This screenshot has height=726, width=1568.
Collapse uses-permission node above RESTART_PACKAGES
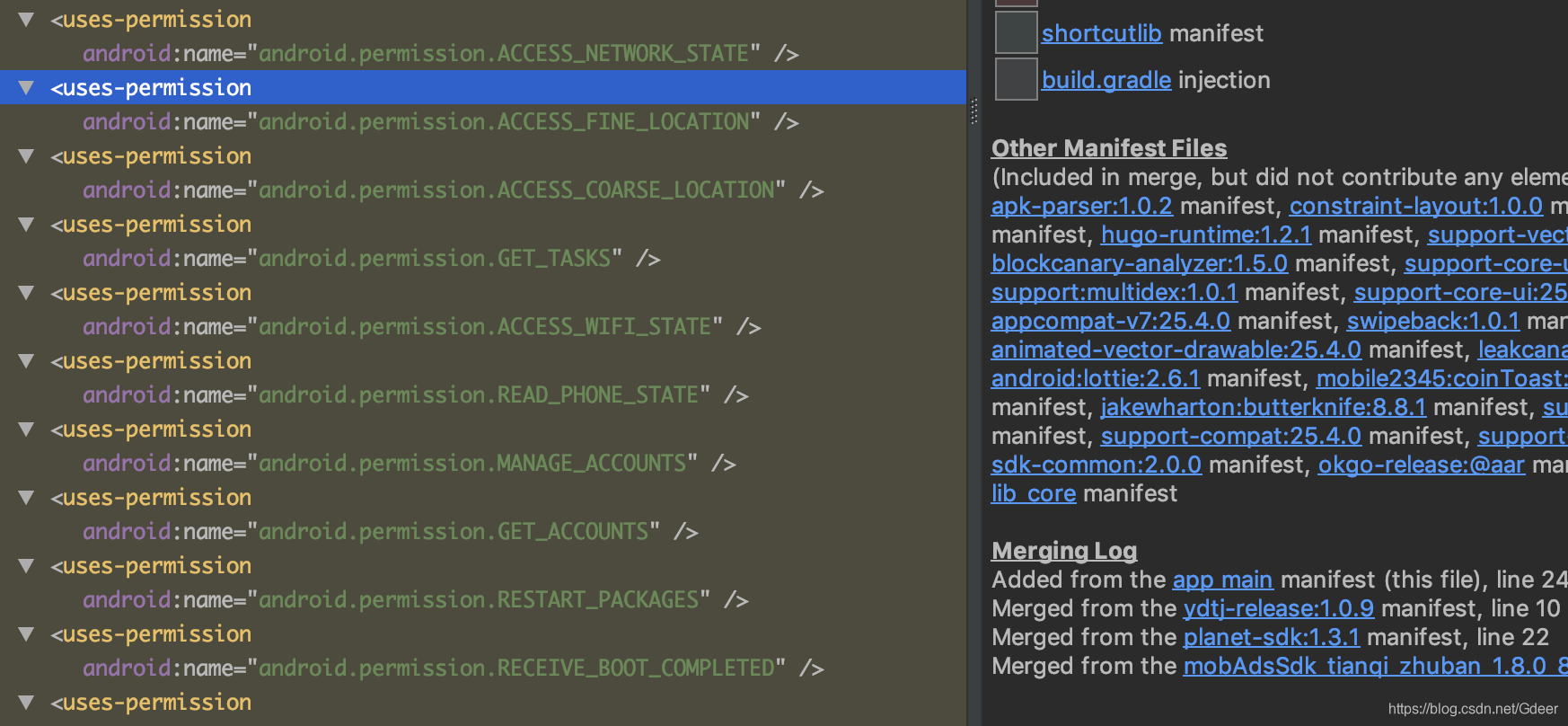26,565
